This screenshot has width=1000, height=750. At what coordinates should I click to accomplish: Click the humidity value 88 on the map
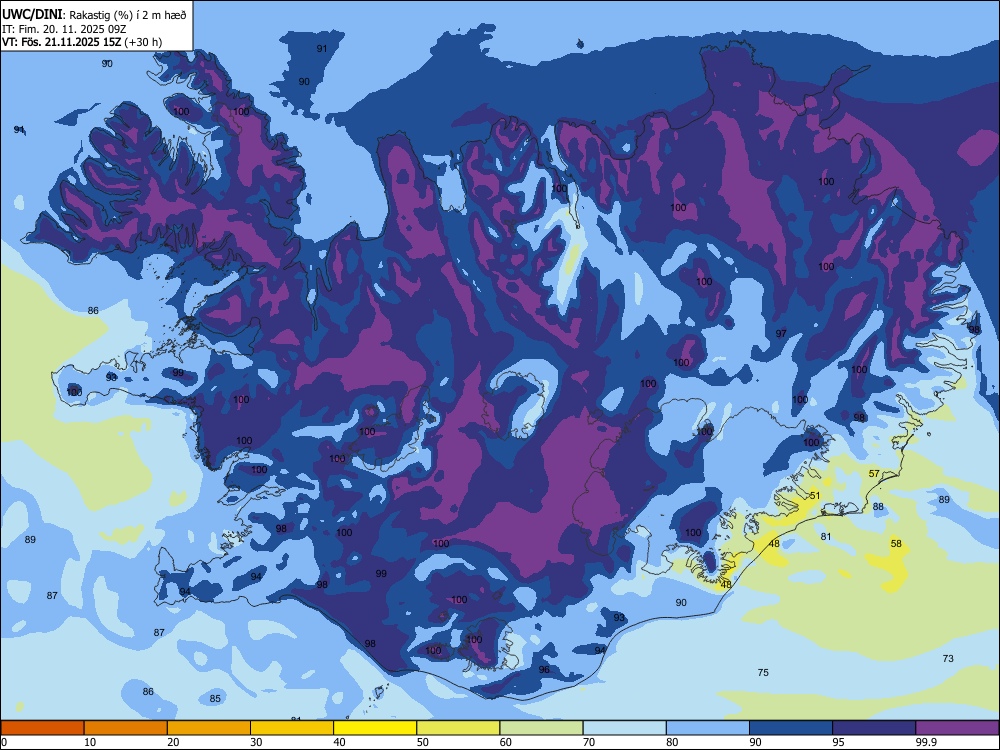click(878, 506)
